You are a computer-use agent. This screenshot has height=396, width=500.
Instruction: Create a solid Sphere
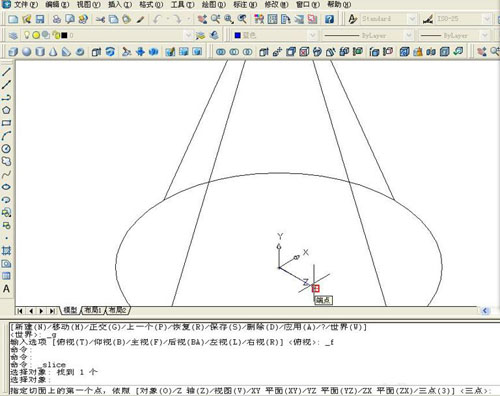pos(27,52)
